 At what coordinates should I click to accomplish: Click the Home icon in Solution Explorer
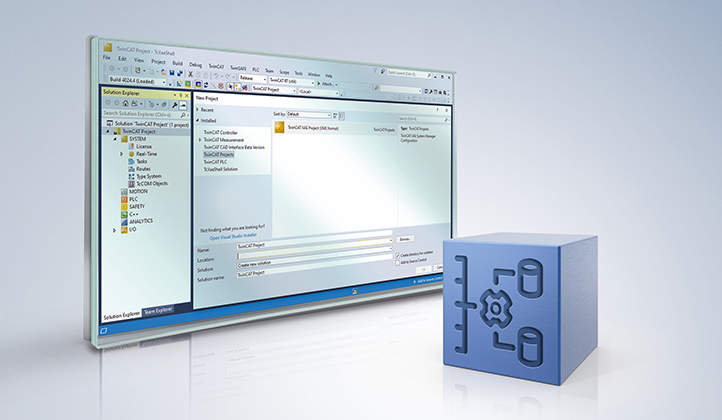click(x=125, y=103)
